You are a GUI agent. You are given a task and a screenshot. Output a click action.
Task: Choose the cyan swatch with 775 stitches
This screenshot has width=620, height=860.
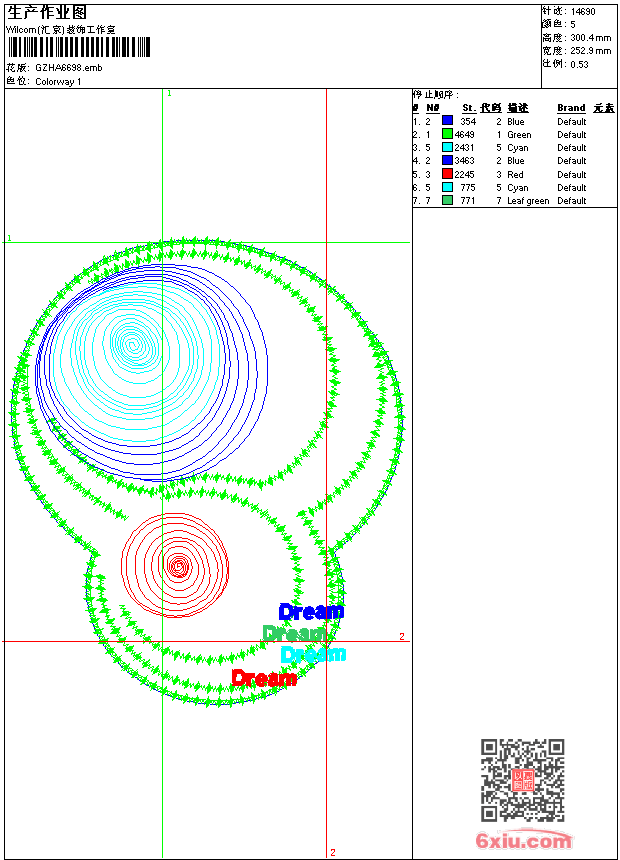(447, 187)
